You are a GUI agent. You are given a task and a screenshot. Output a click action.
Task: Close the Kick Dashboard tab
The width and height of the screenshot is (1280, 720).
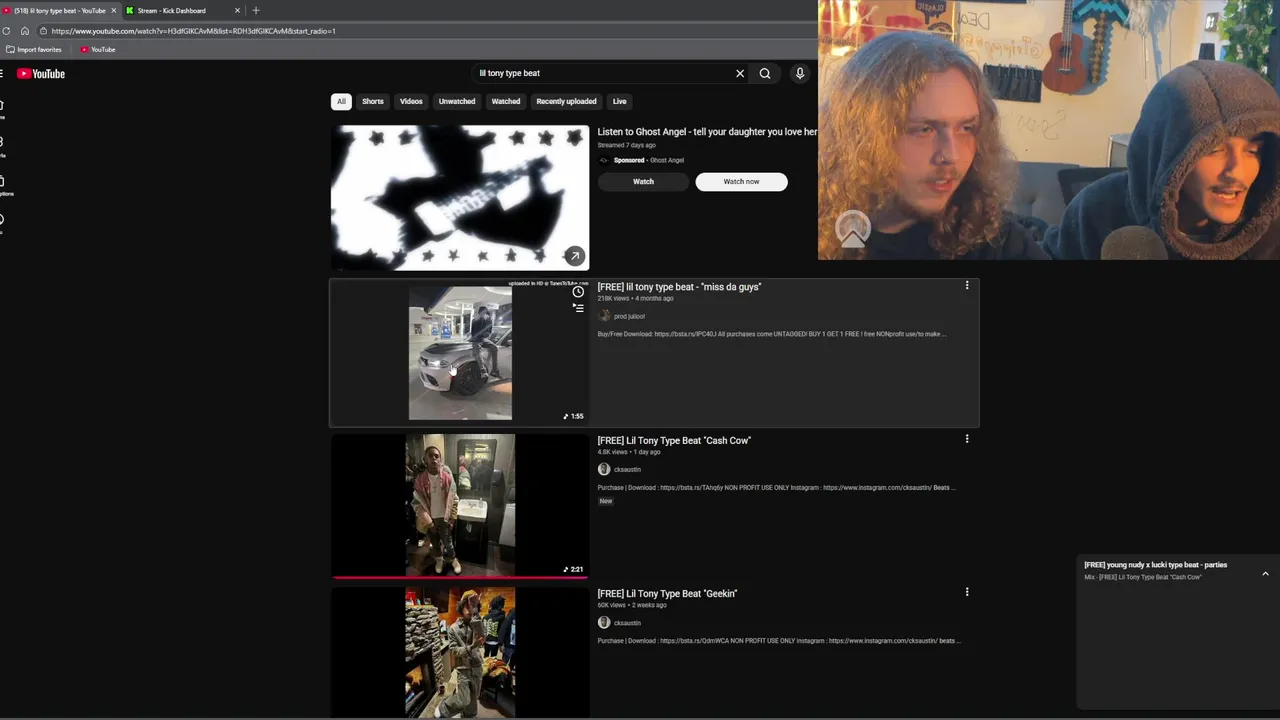pos(237,10)
